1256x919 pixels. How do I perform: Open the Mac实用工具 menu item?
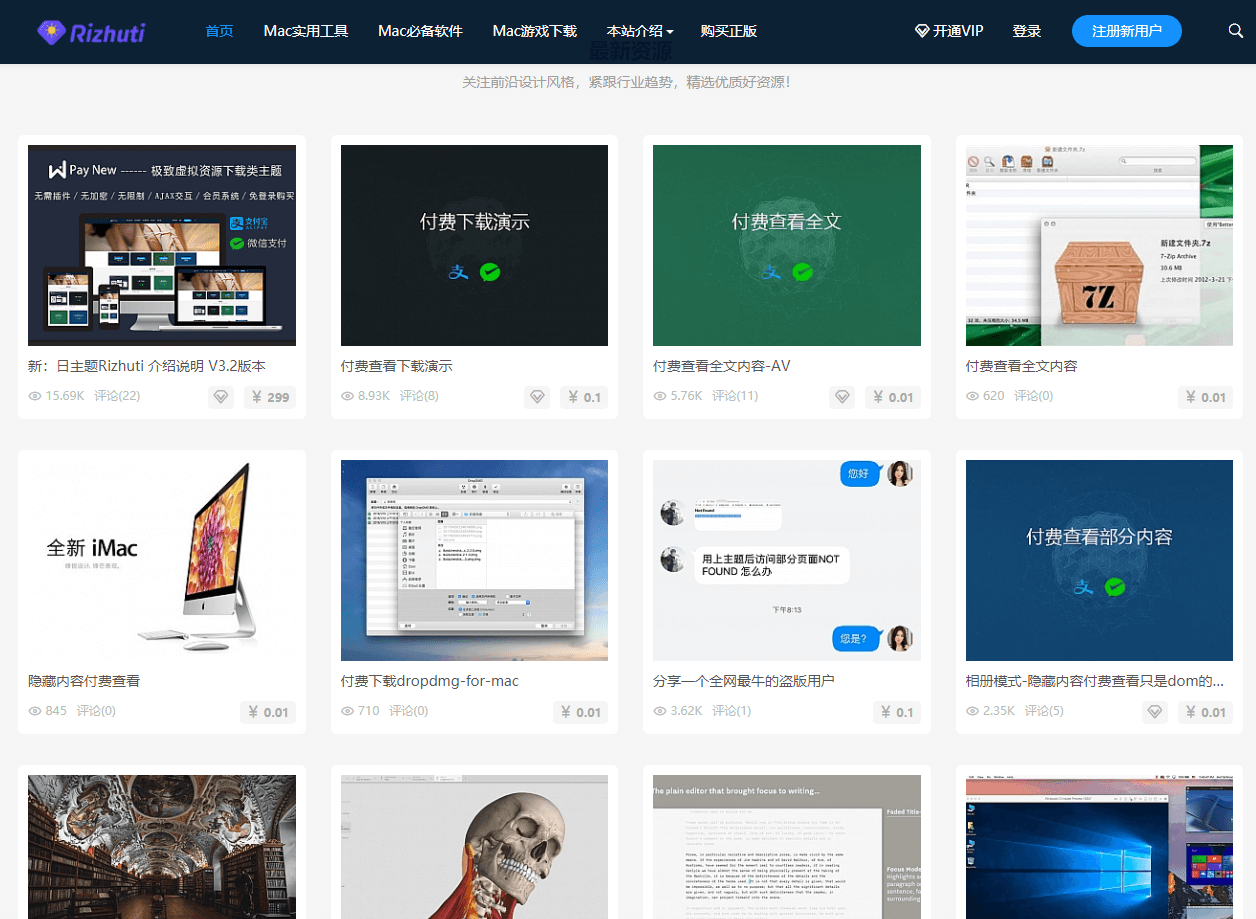(x=306, y=31)
